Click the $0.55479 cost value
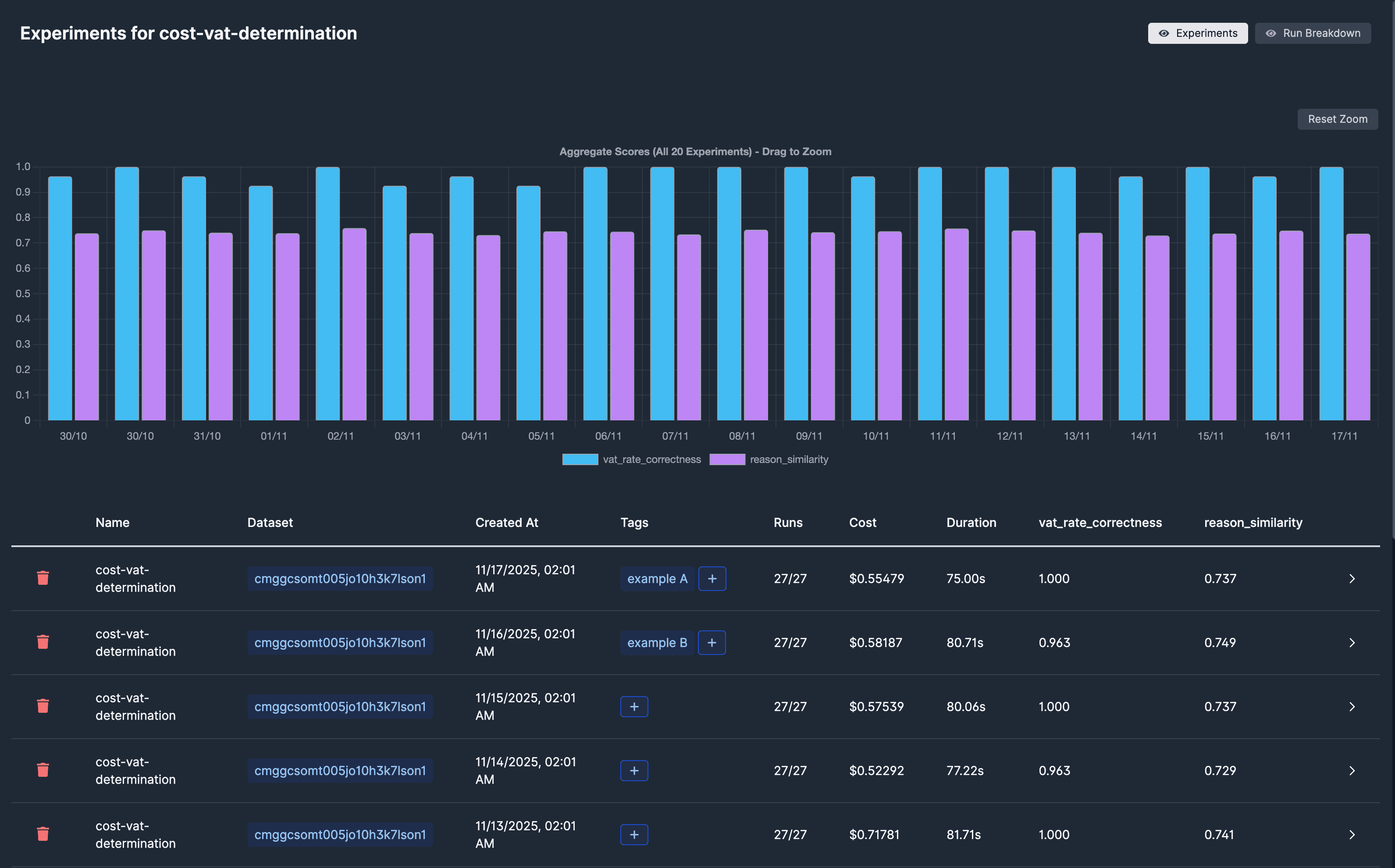Screen dimensions: 1395x868 877,579
